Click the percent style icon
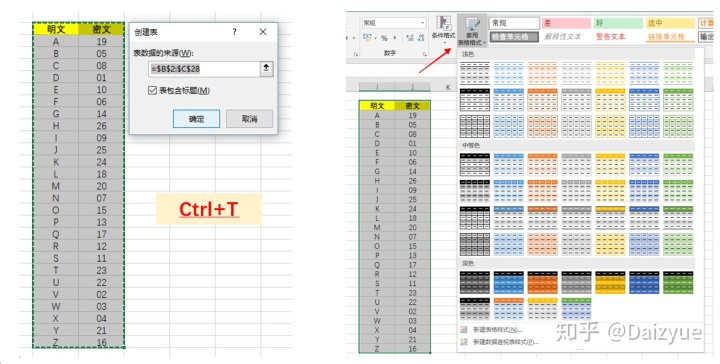 (384, 38)
